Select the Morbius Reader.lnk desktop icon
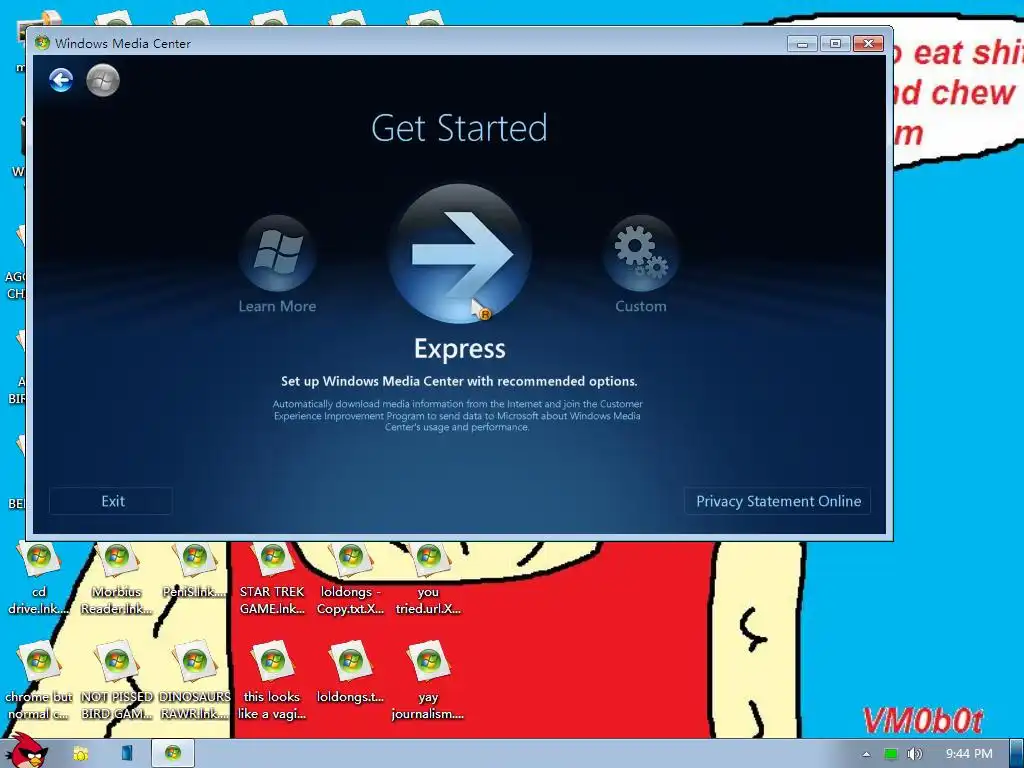Screen dimensions: 1024x768 pyautogui.click(x=116, y=580)
